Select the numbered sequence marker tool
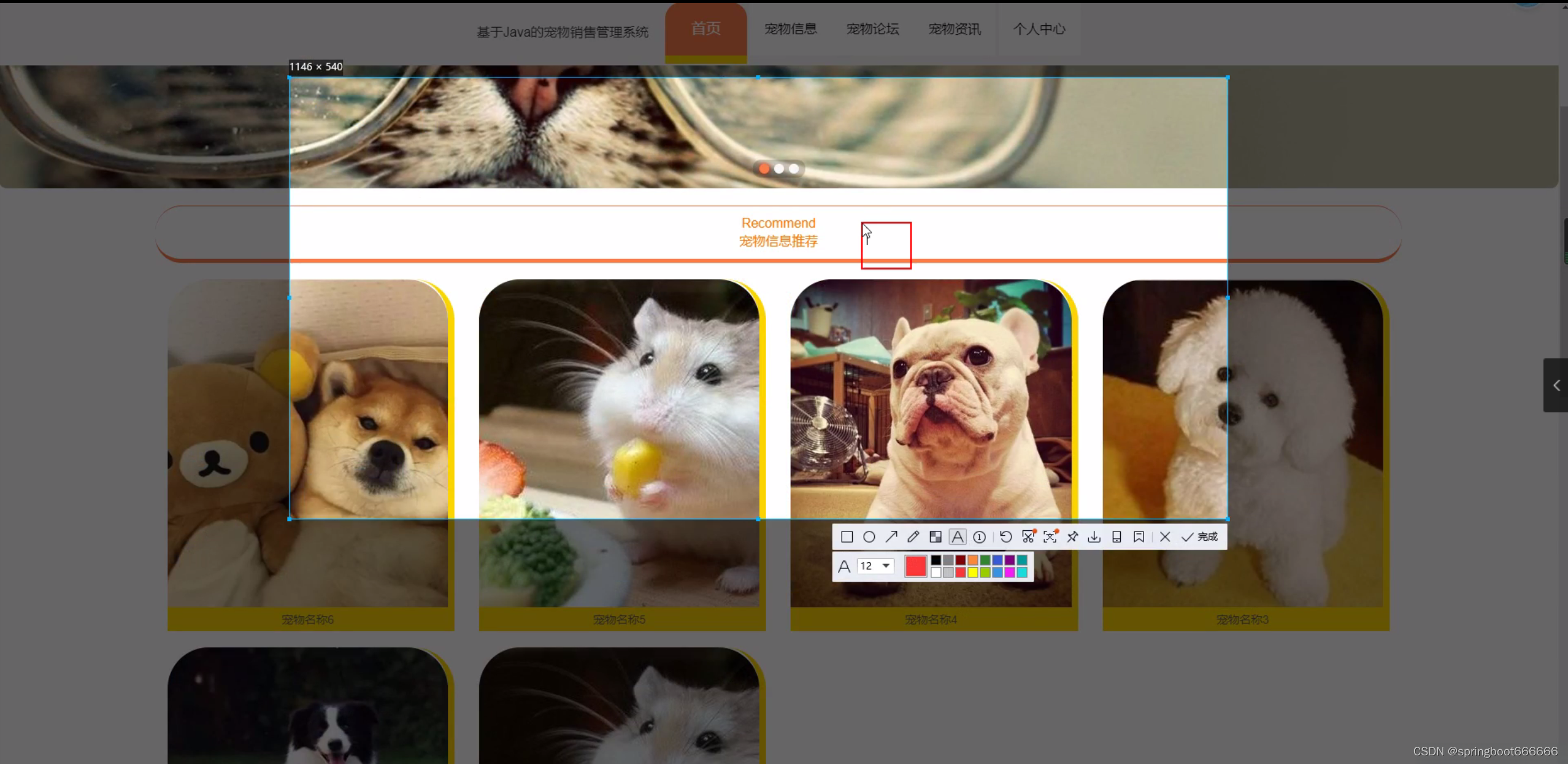The image size is (1568, 764). click(980, 537)
